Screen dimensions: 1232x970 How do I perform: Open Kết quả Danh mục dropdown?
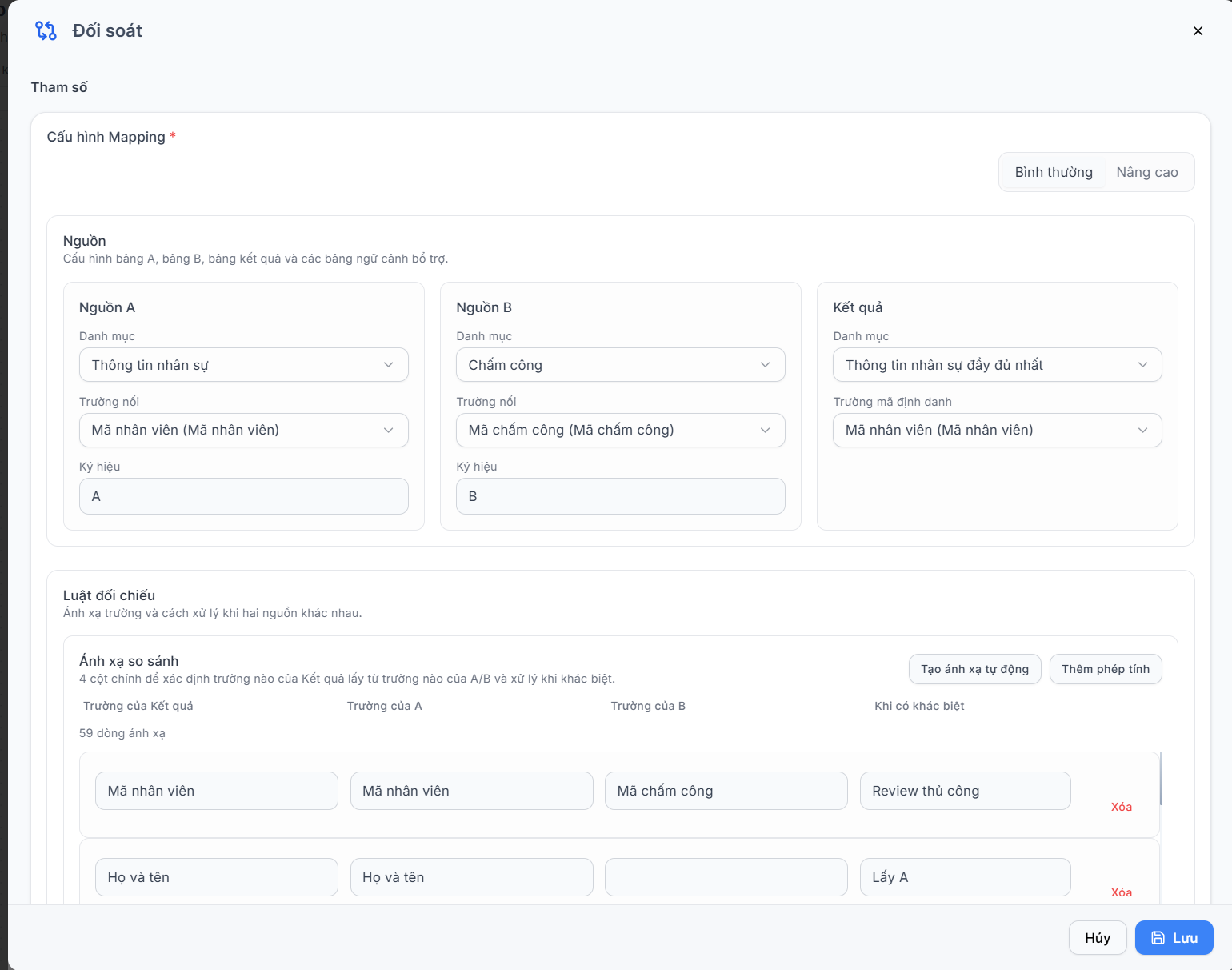pos(998,365)
